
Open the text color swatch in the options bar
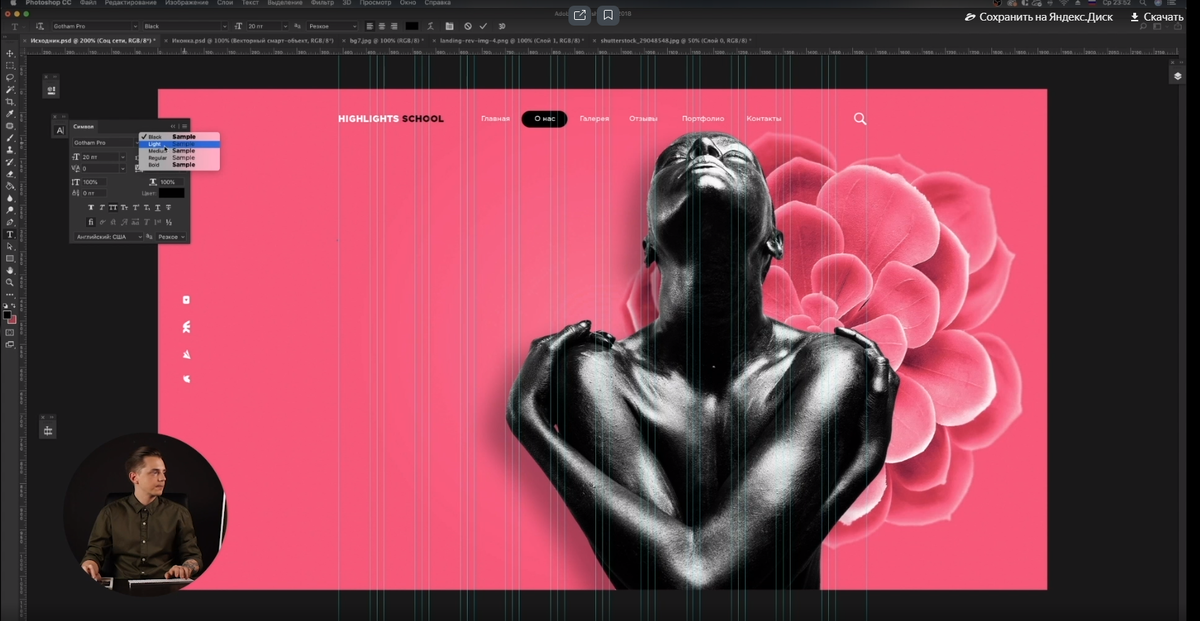[412, 26]
